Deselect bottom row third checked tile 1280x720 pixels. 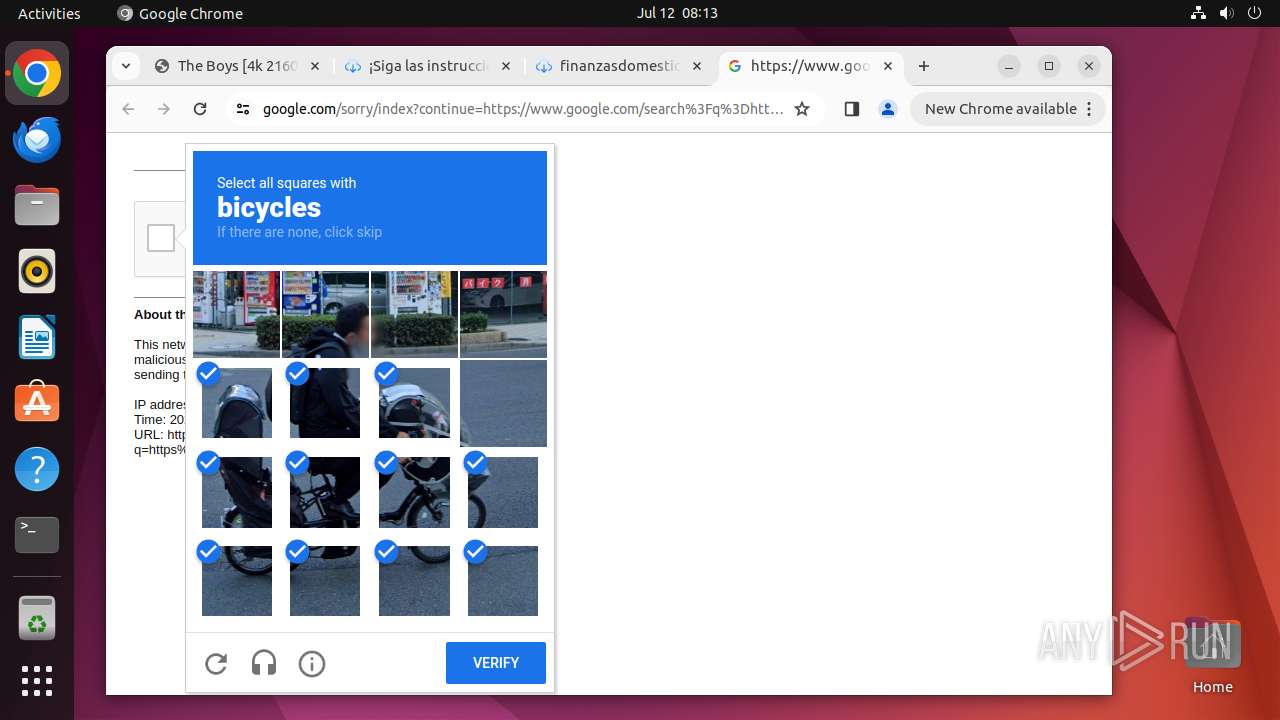[x=414, y=581]
